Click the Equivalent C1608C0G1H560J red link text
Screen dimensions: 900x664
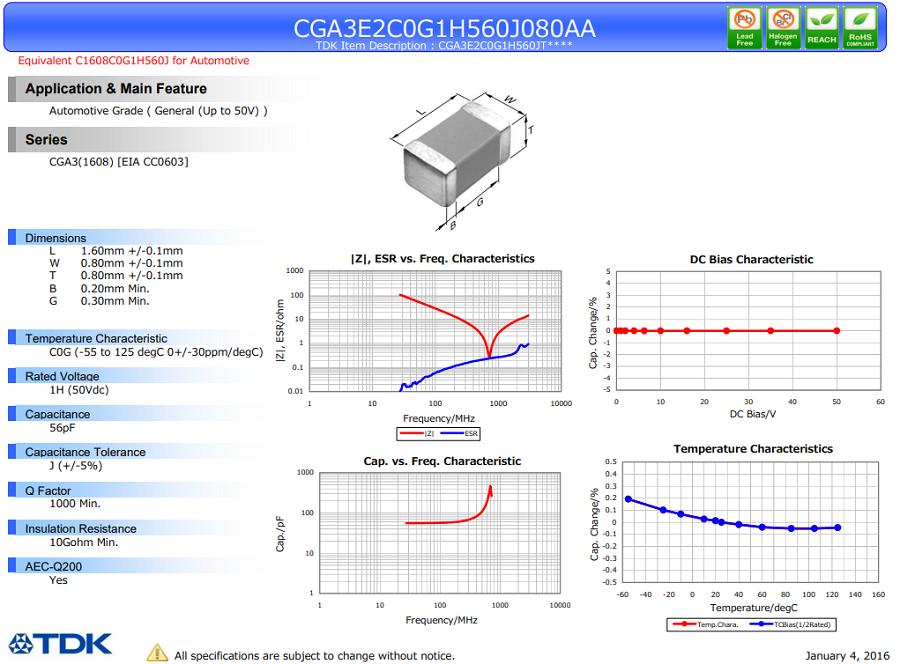[134, 61]
